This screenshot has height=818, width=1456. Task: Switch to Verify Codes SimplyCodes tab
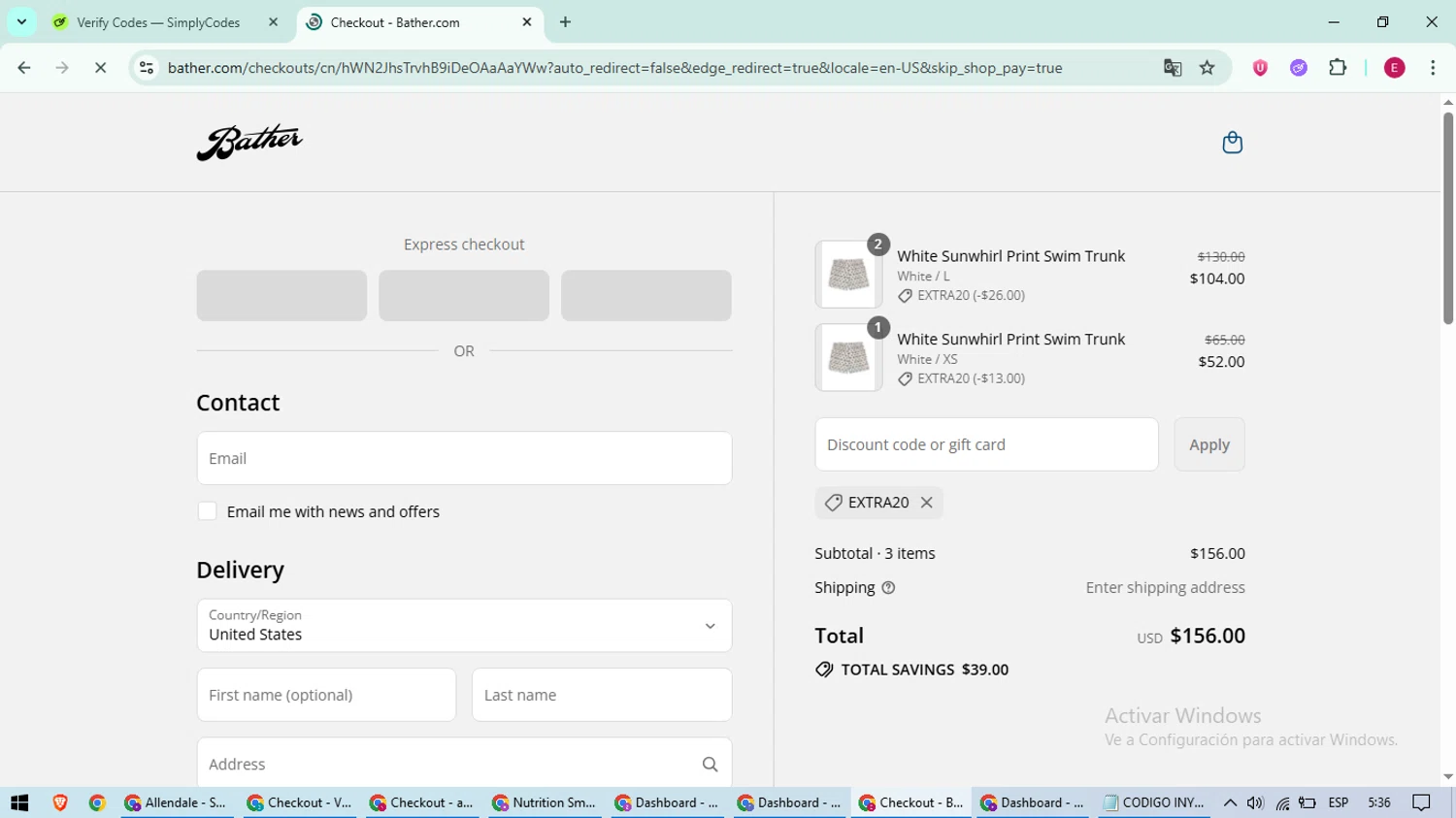158,22
